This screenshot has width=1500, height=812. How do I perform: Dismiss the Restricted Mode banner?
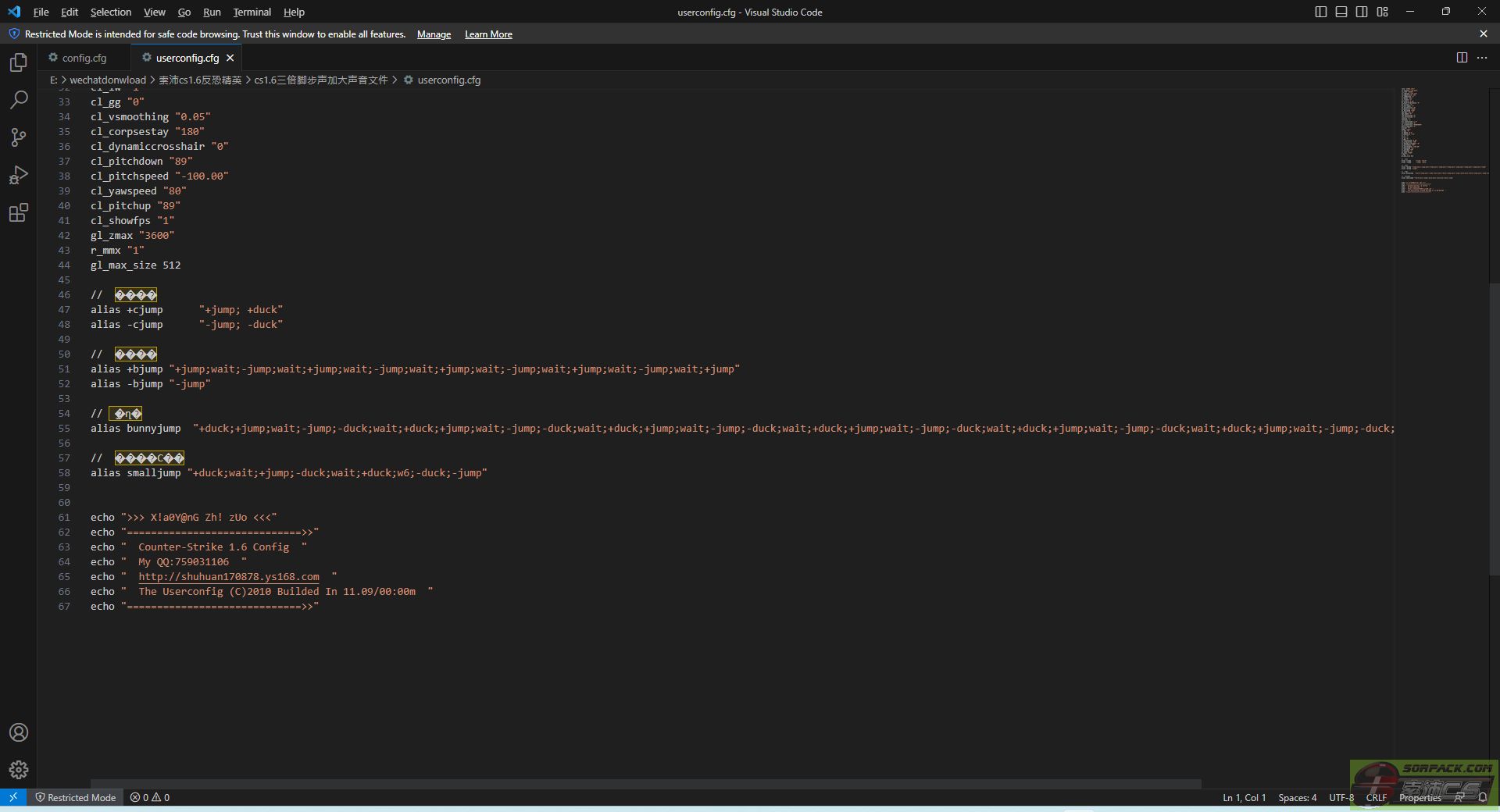point(1484,34)
